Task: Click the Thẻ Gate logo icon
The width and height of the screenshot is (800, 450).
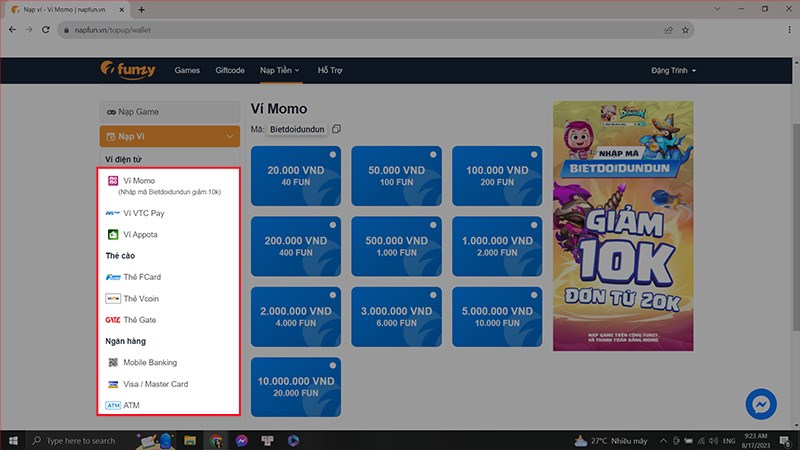Action: click(113, 320)
